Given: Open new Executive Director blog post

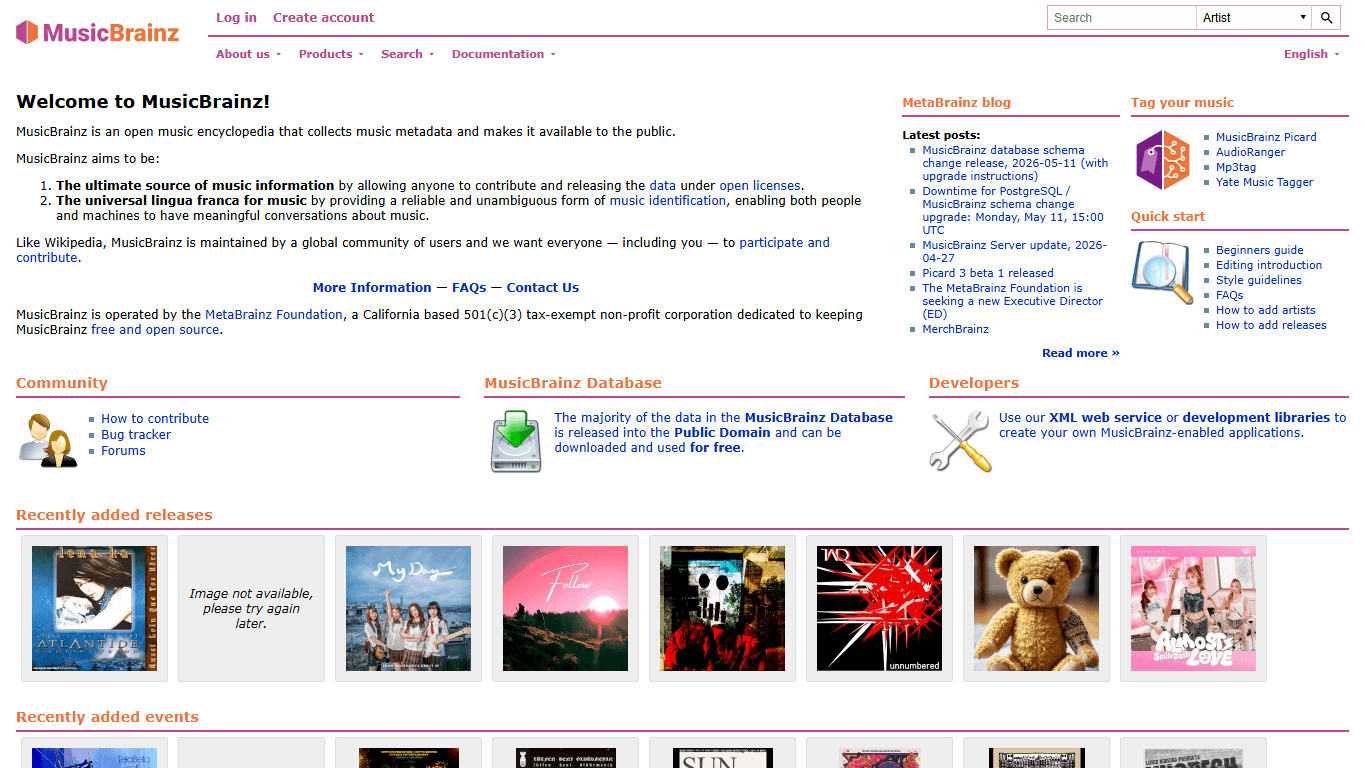Looking at the screenshot, I should coord(1012,301).
